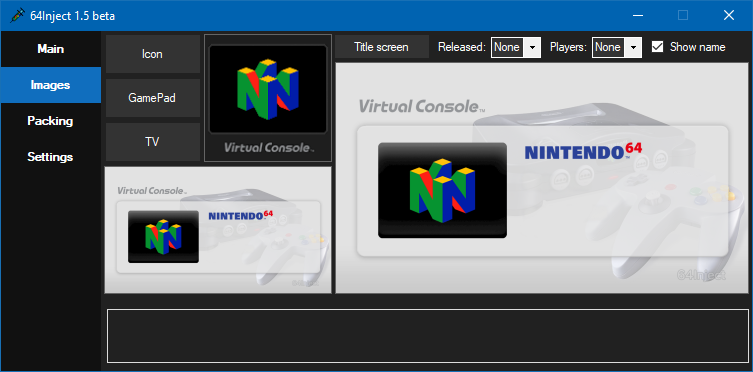753x372 pixels.
Task: Click the Nintendo 64 wordmark in large preview
Action: pos(583,151)
